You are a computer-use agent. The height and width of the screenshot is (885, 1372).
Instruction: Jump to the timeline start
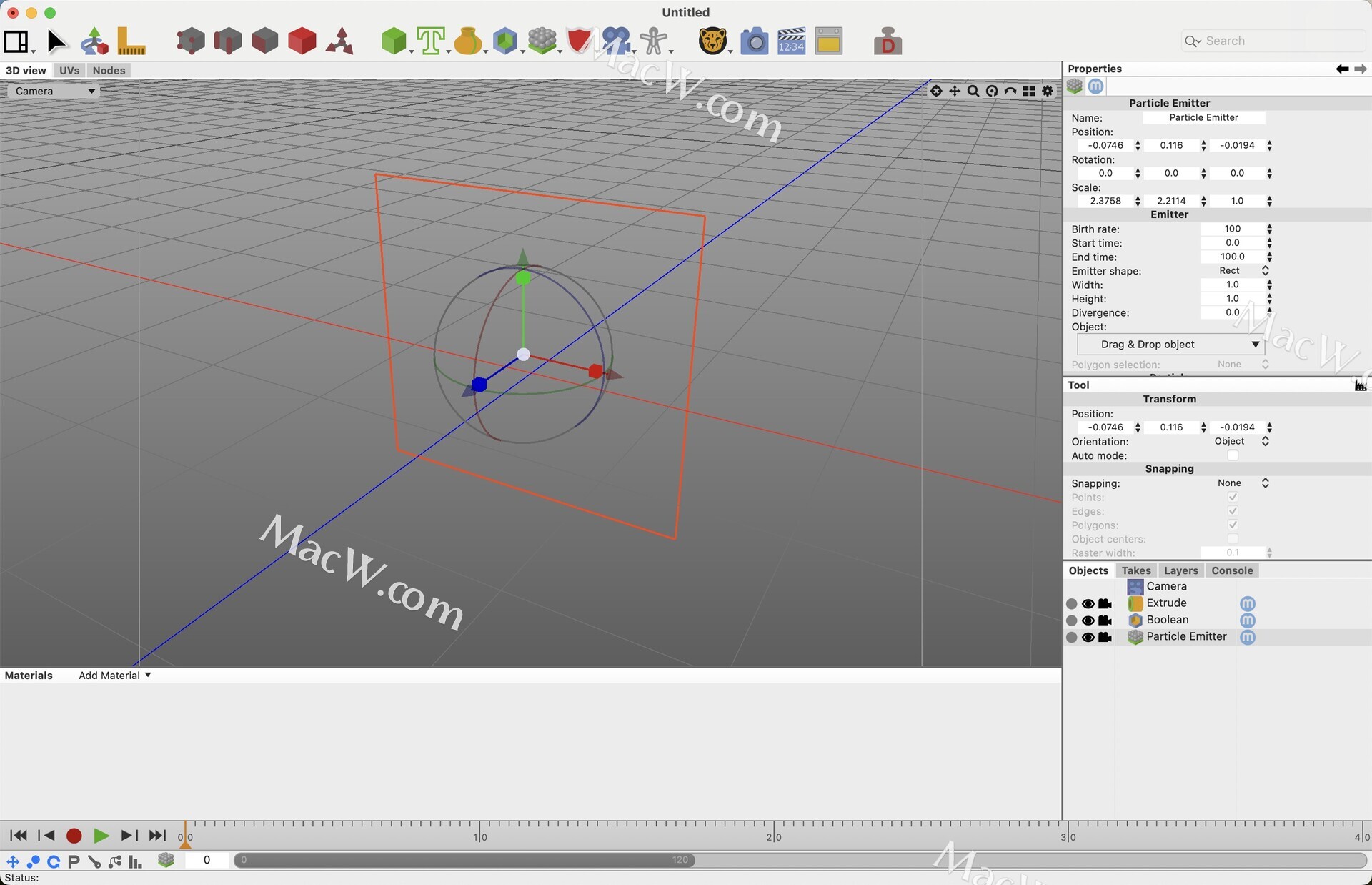point(19,836)
